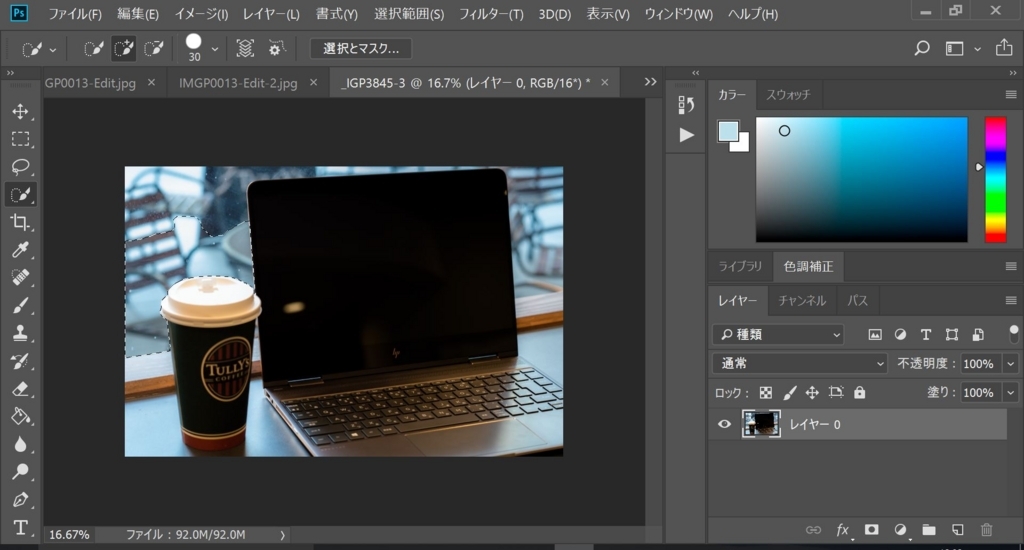
Task: Create a new layer
Action: (x=957, y=530)
